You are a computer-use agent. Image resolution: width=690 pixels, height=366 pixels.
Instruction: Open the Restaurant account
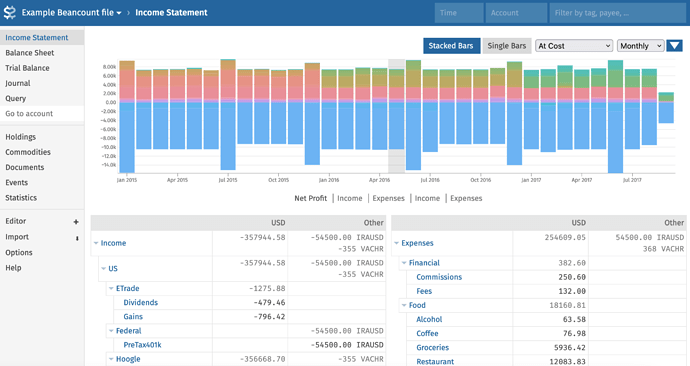435,362
